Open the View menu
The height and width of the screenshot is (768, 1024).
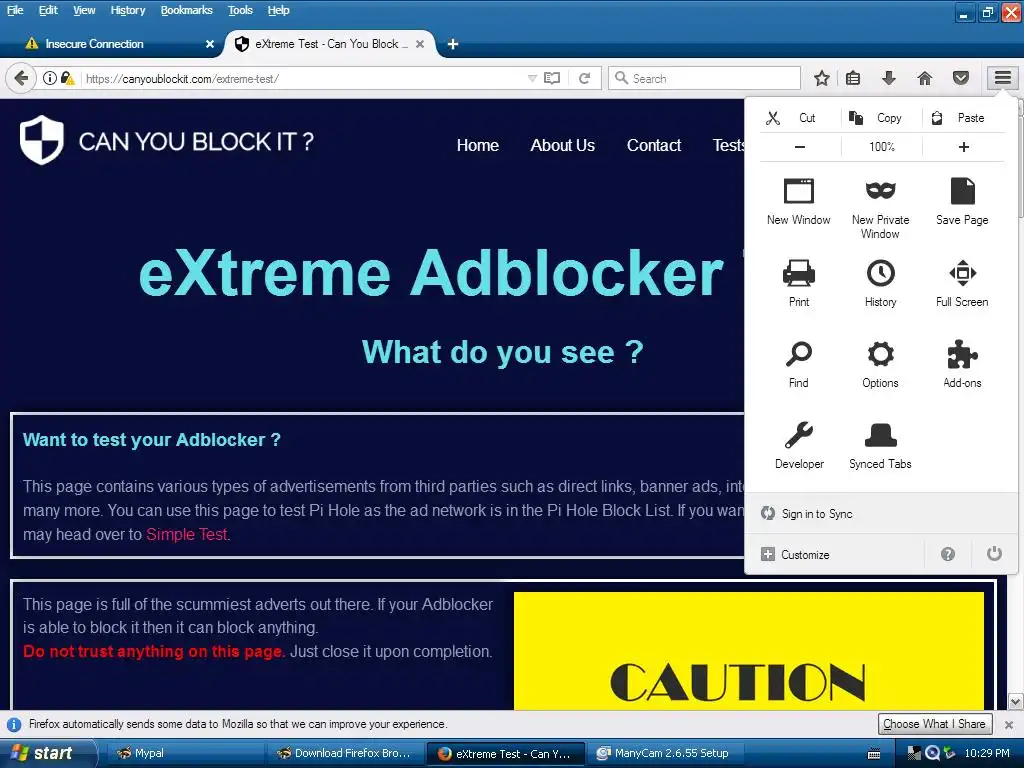(84, 10)
